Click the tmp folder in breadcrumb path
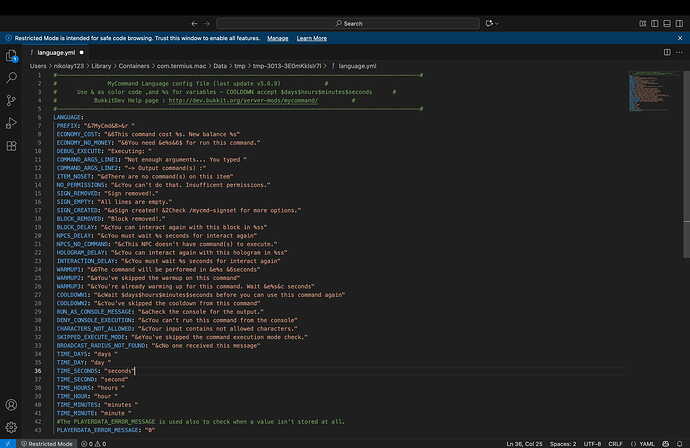Viewport: 690px width, 448px height. coord(239,66)
